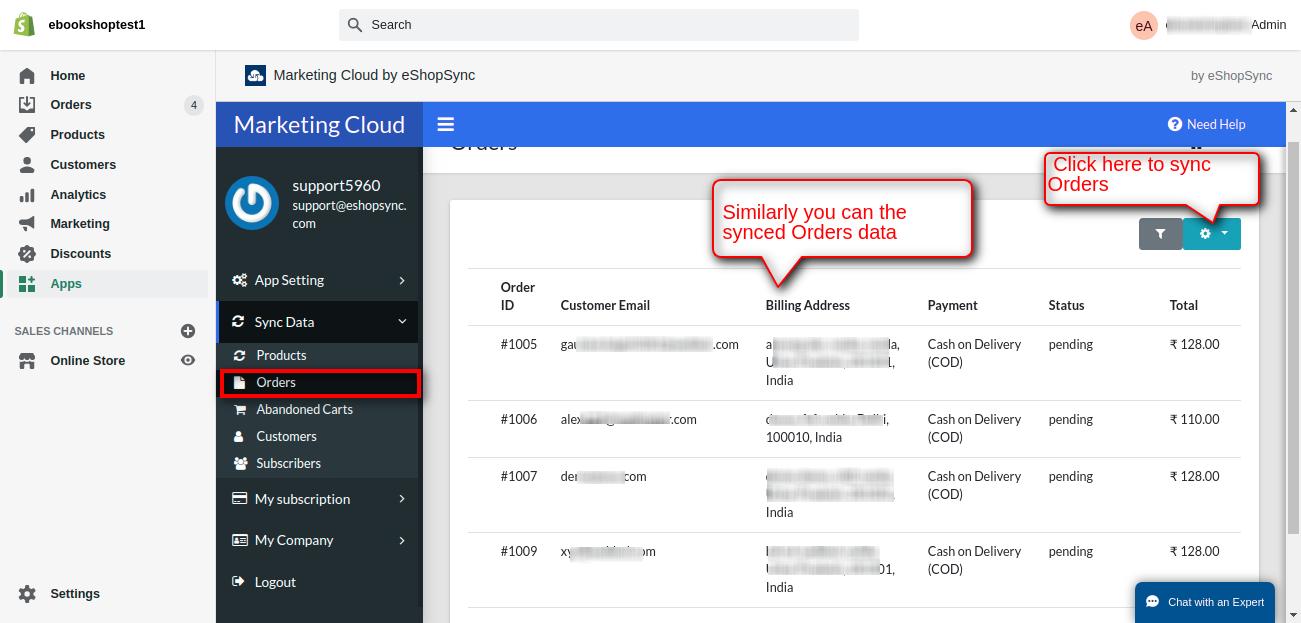Click the Customer Email column header
Image resolution: width=1301 pixels, height=623 pixels.
click(x=607, y=306)
